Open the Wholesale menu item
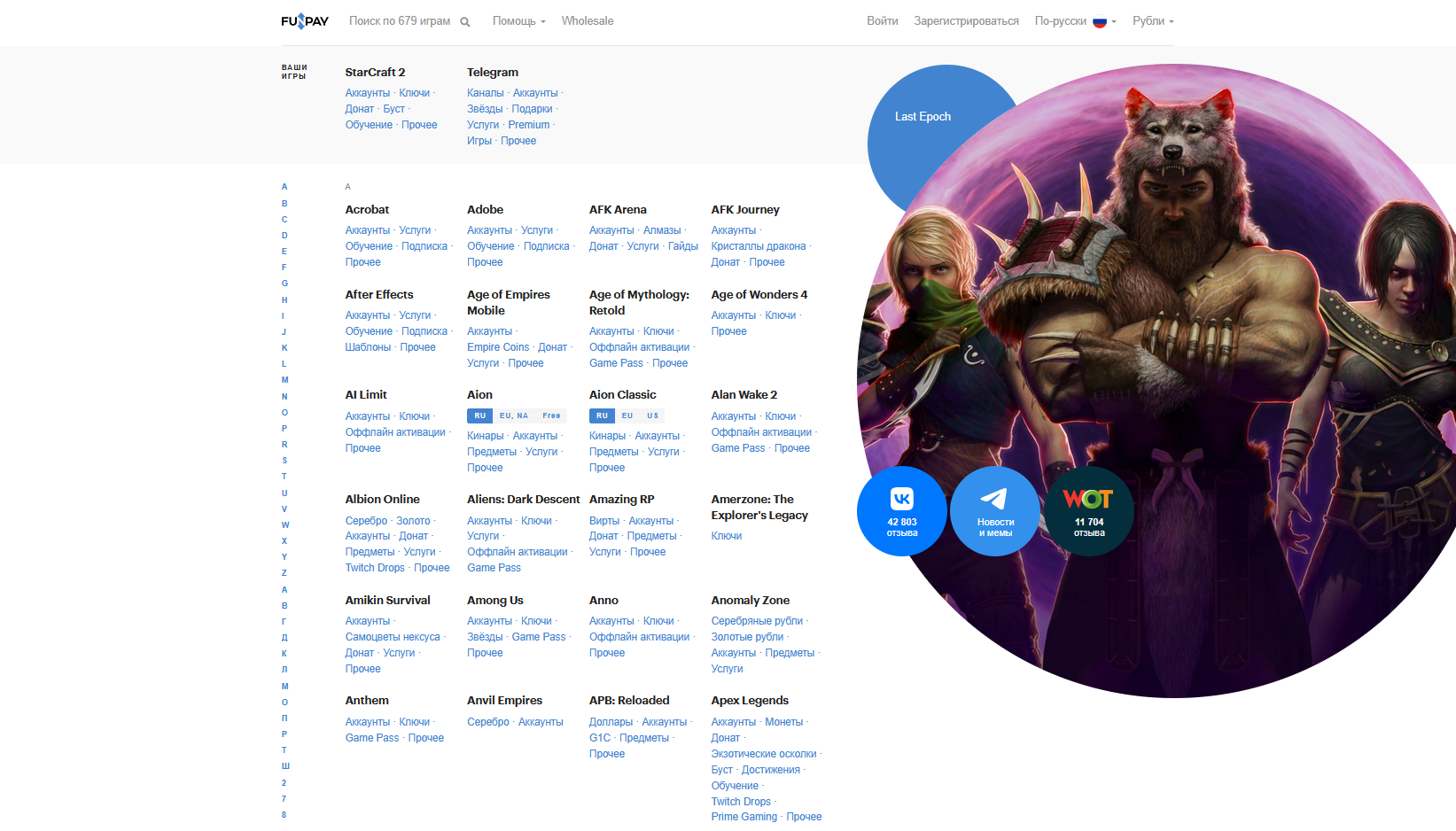1456x831 pixels. click(588, 21)
